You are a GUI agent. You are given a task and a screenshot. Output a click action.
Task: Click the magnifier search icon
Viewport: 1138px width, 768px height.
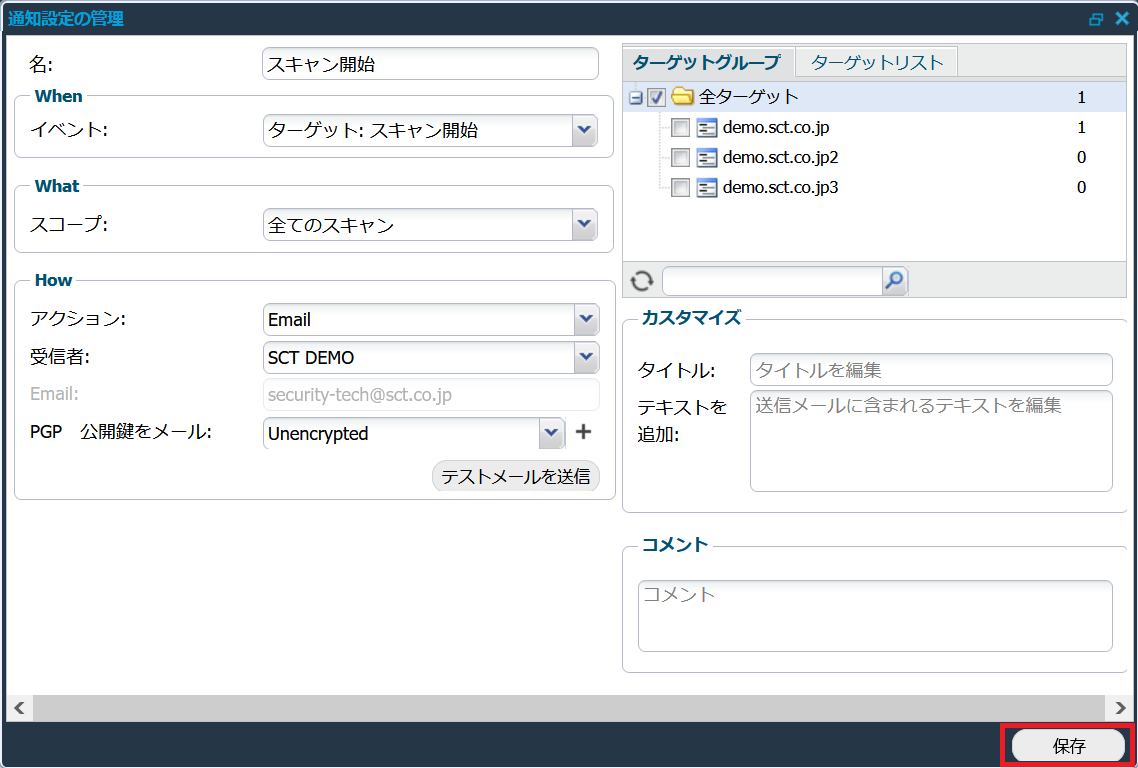tap(895, 280)
